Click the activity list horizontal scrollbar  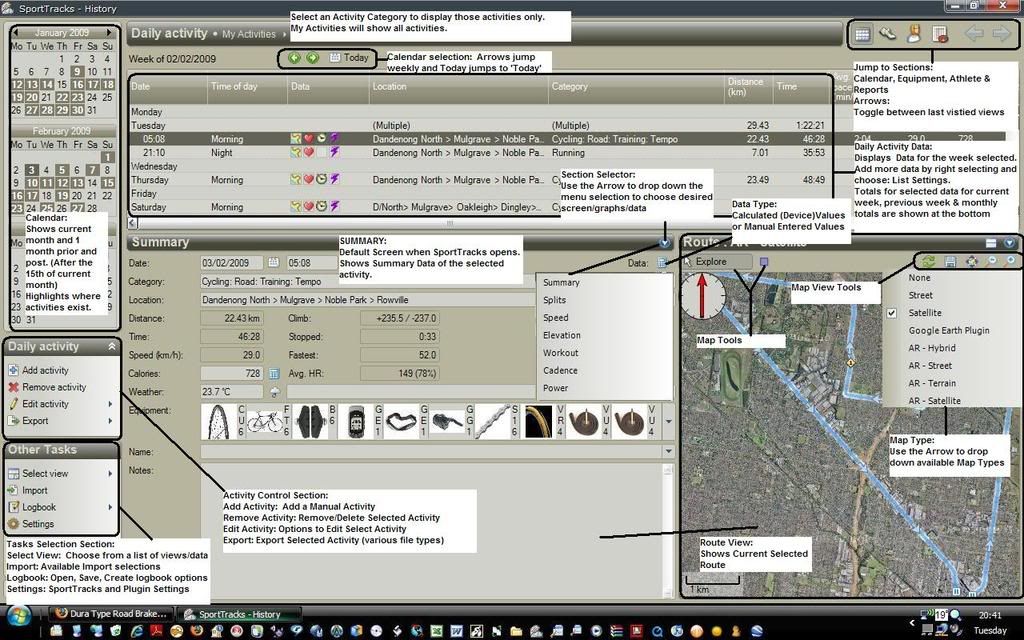click(451, 223)
